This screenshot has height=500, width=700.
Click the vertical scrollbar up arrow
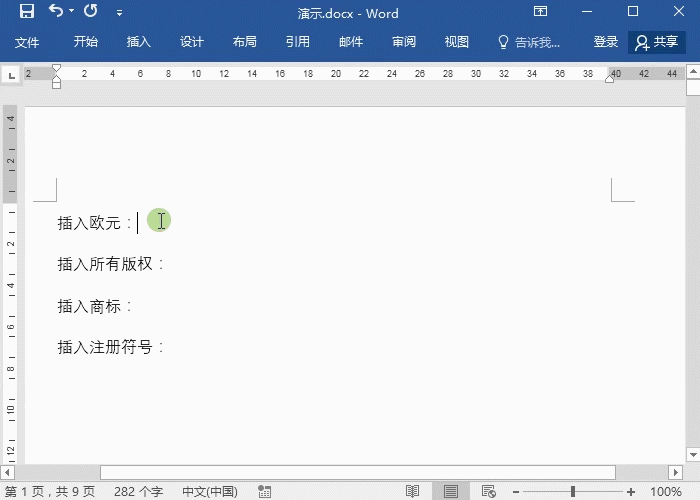tap(693, 71)
